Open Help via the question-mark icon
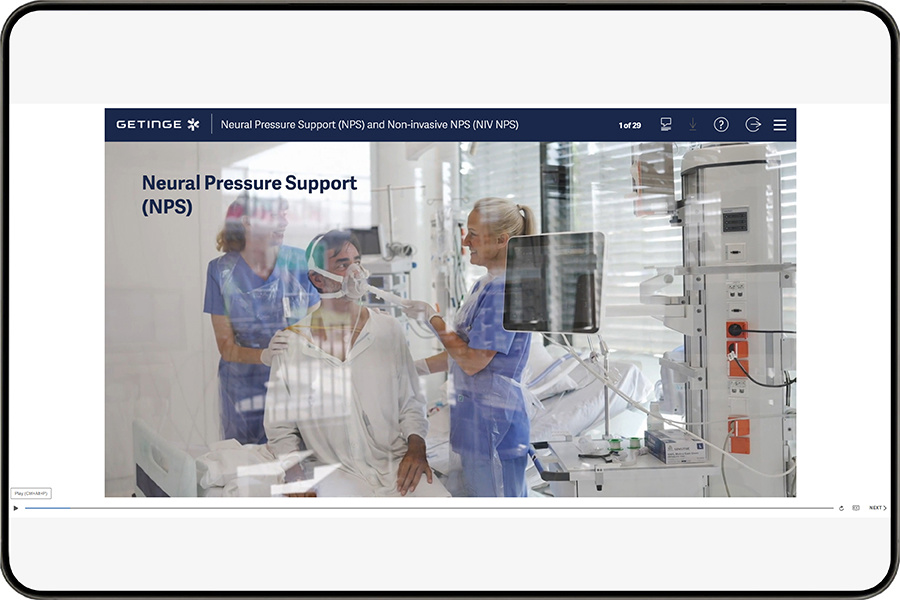900x600 pixels. pos(721,124)
